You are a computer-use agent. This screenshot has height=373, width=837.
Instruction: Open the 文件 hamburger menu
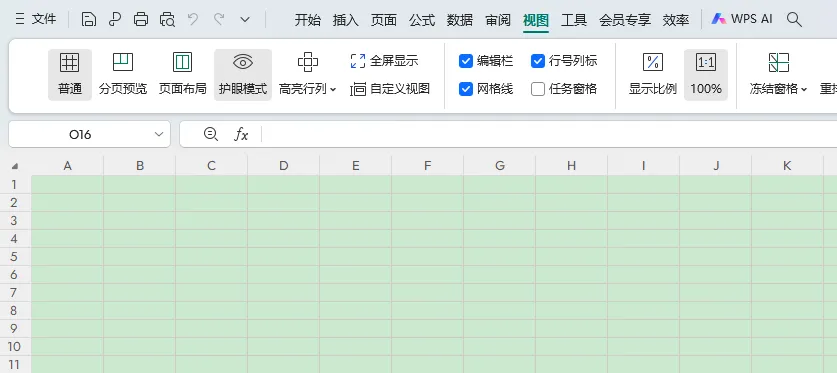(36, 20)
